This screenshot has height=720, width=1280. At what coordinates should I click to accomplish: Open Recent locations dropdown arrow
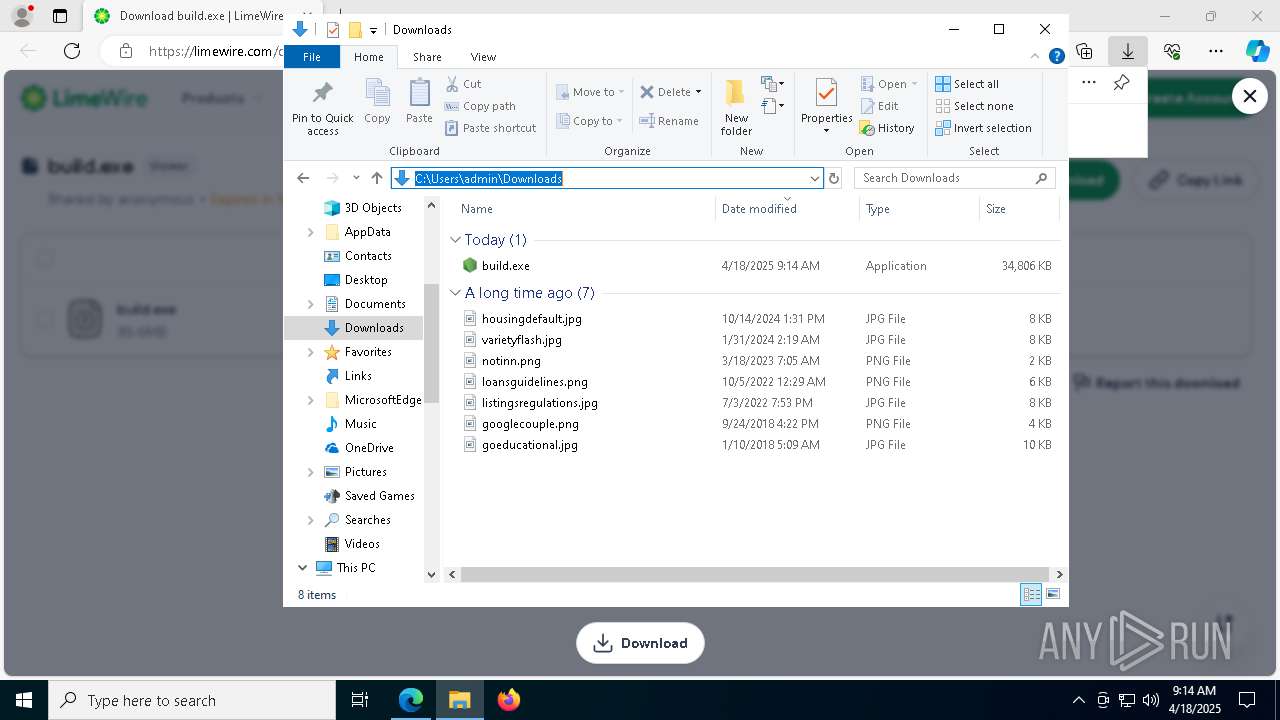[x=356, y=178]
